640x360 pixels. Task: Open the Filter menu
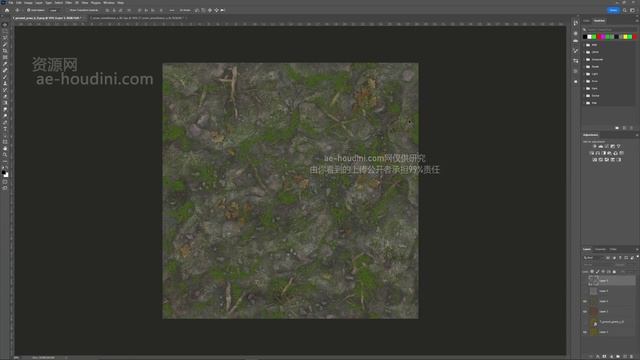coord(69,3)
